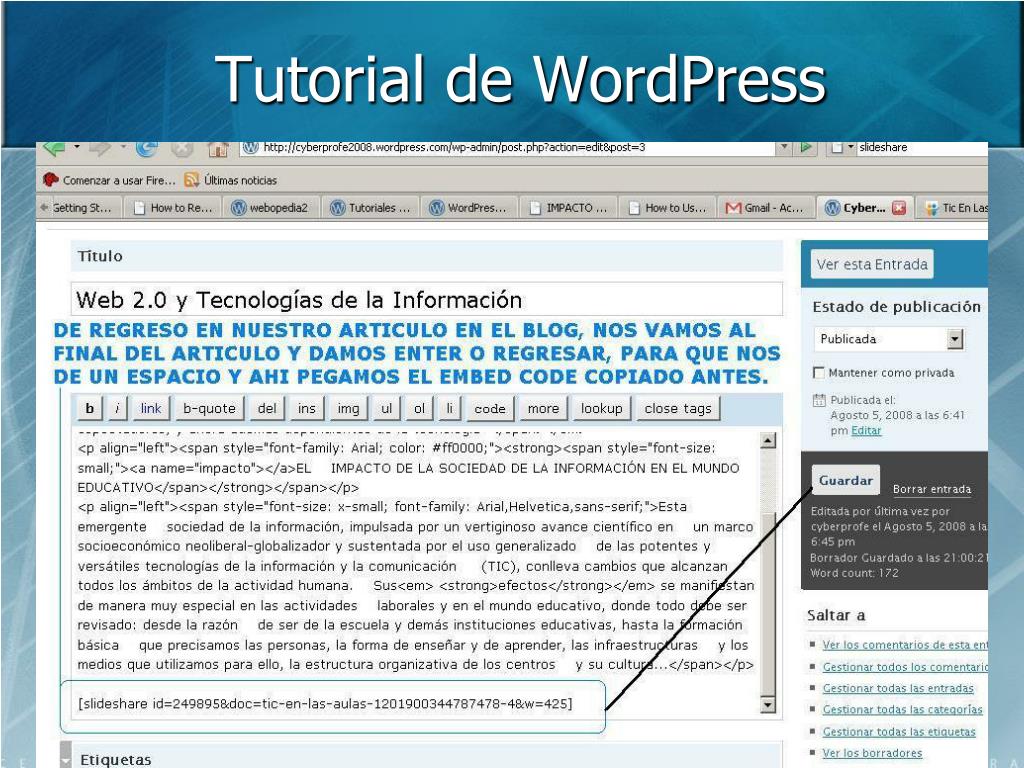Open the search engine selector dropdown
This screenshot has height=768, width=1024.
841,148
